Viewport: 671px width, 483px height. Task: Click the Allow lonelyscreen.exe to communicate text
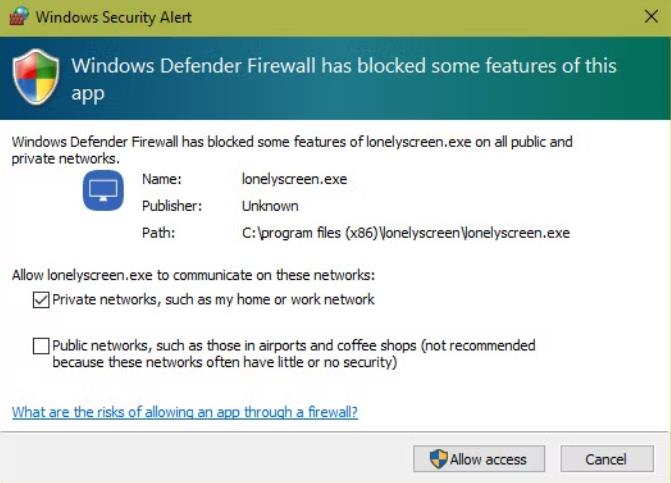193,275
